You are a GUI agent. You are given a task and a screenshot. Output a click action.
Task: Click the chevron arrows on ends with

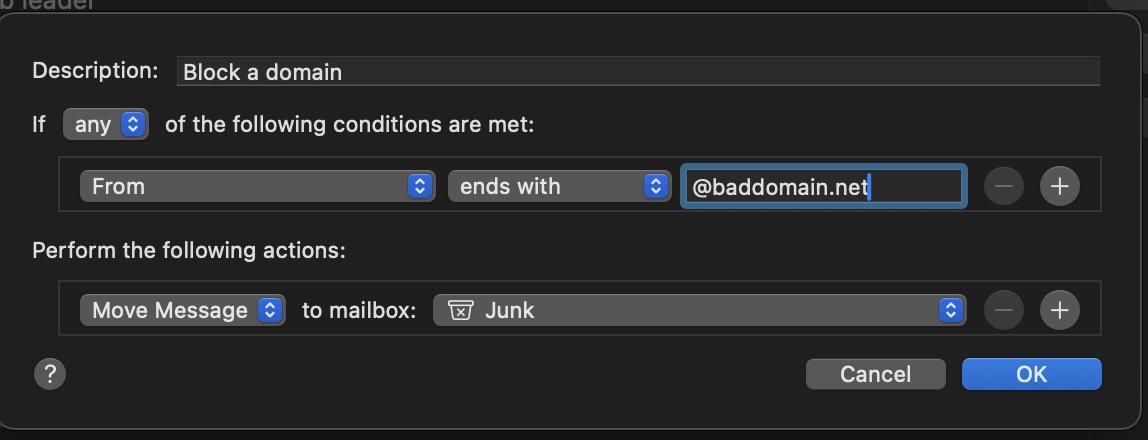click(x=656, y=186)
